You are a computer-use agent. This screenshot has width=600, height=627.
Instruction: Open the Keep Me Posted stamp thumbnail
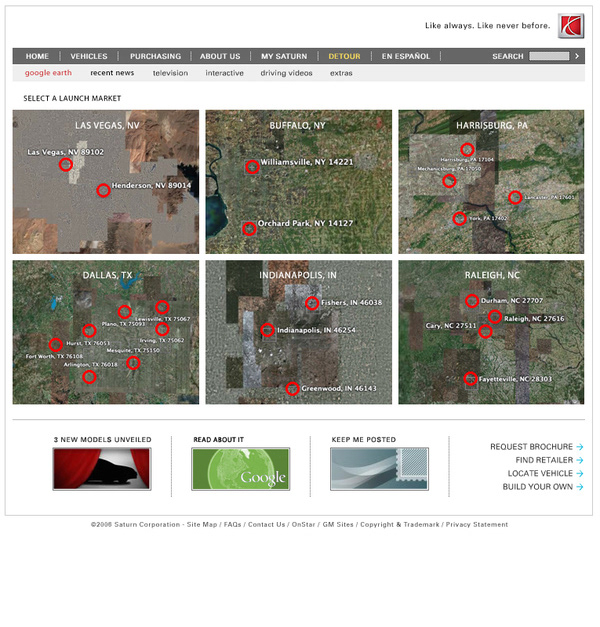click(379, 469)
